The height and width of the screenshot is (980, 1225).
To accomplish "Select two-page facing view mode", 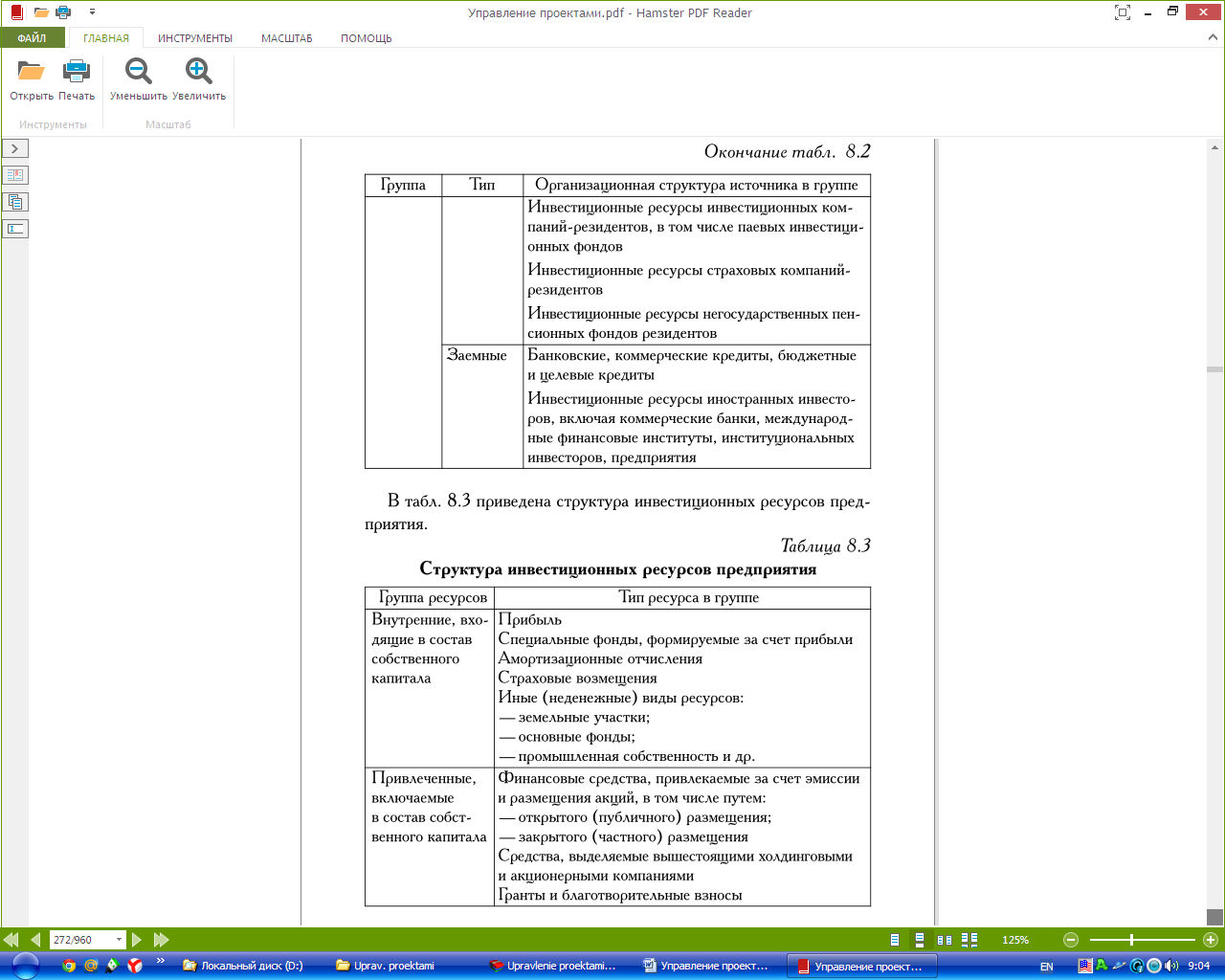I will pyautogui.click(x=945, y=940).
